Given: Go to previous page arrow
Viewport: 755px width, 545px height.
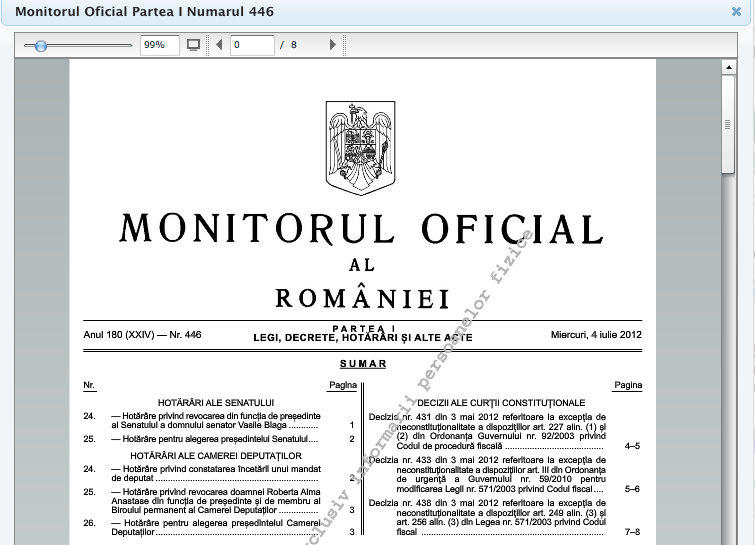Looking at the screenshot, I should click(220, 45).
